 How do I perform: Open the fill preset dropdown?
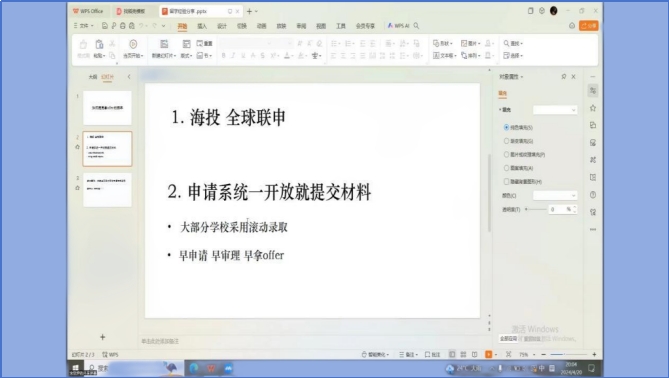[x=555, y=110]
